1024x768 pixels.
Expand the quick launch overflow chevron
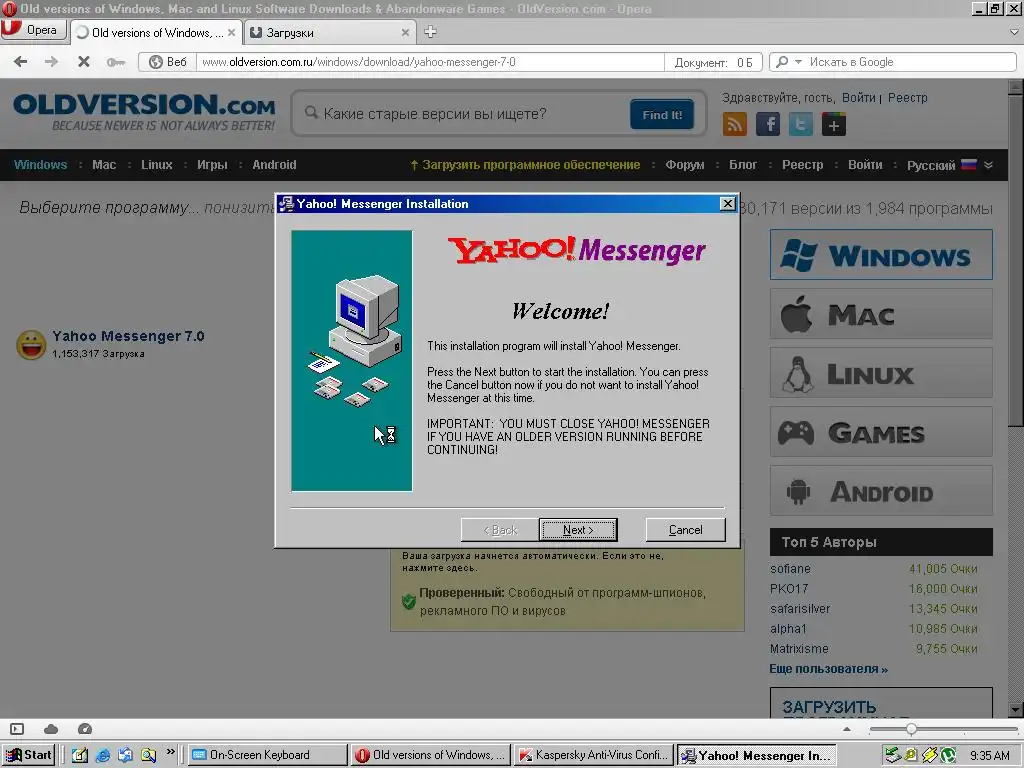[170, 752]
